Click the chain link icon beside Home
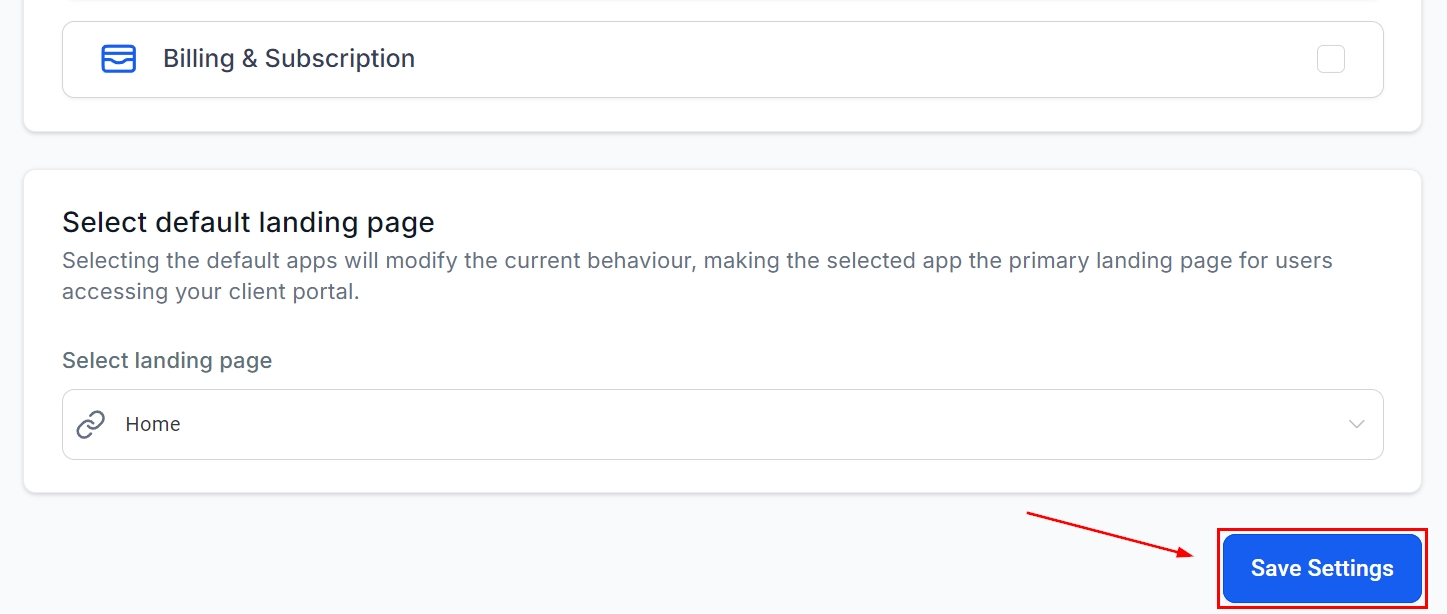 tap(91, 425)
